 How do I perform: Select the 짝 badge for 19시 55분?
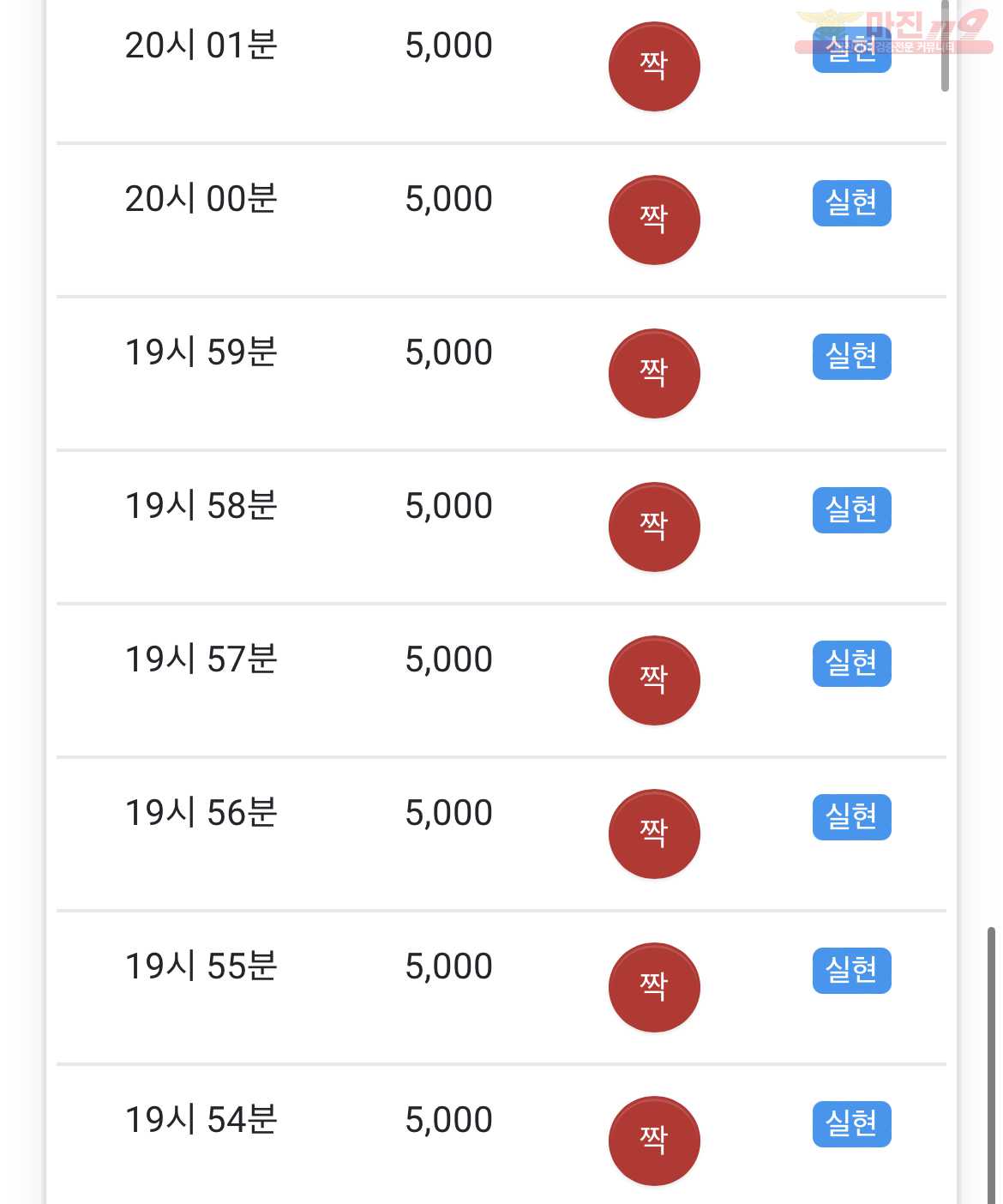coord(654,988)
